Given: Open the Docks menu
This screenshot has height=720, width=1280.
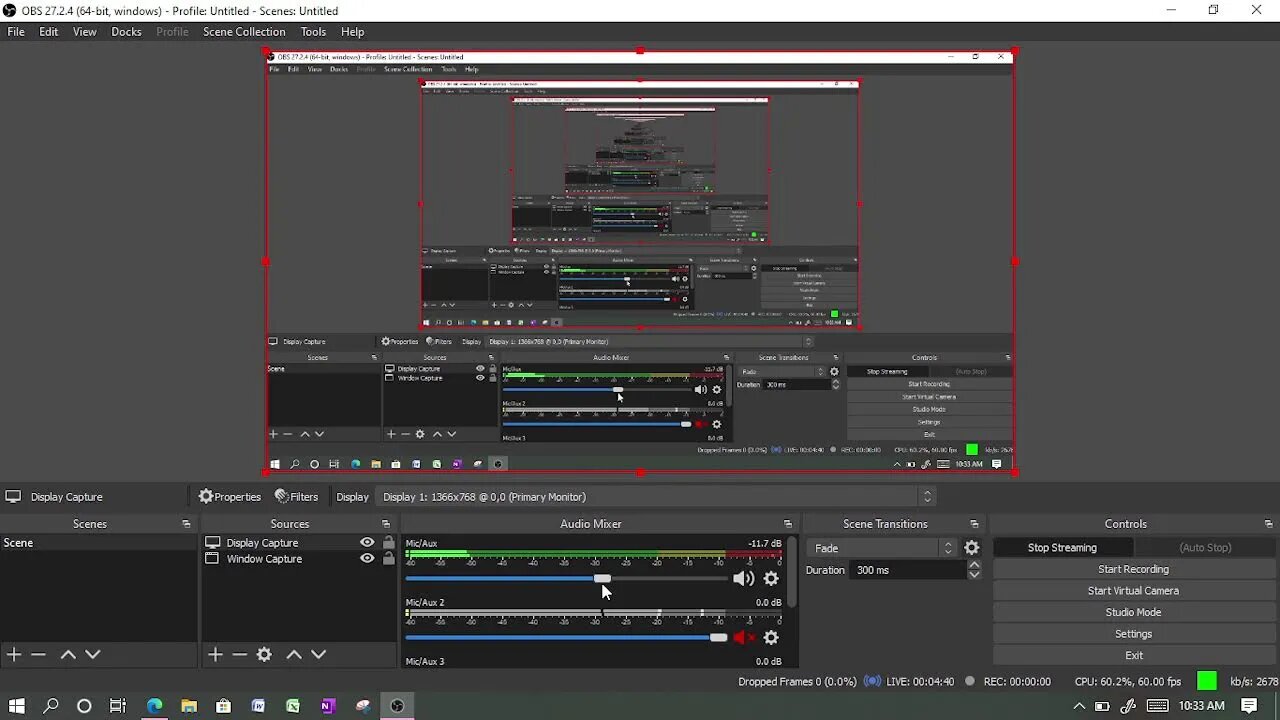Looking at the screenshot, I should [126, 32].
